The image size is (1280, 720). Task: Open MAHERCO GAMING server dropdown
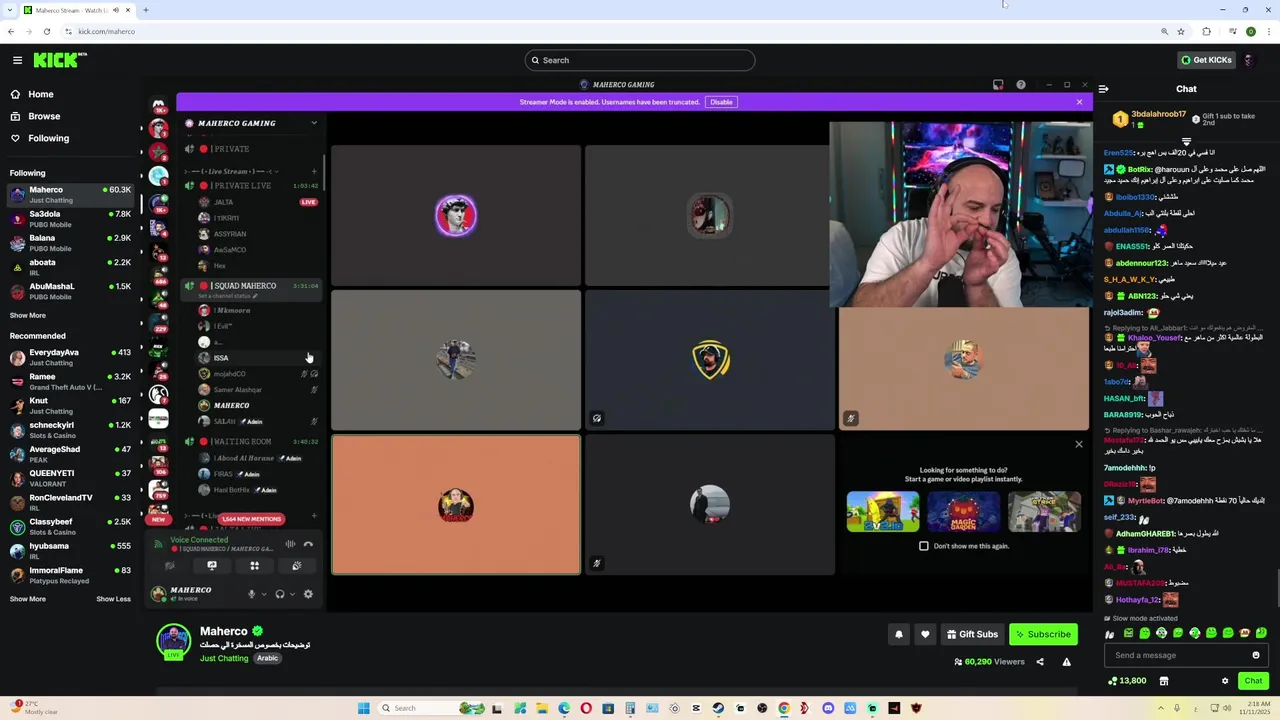pyautogui.click(x=314, y=123)
